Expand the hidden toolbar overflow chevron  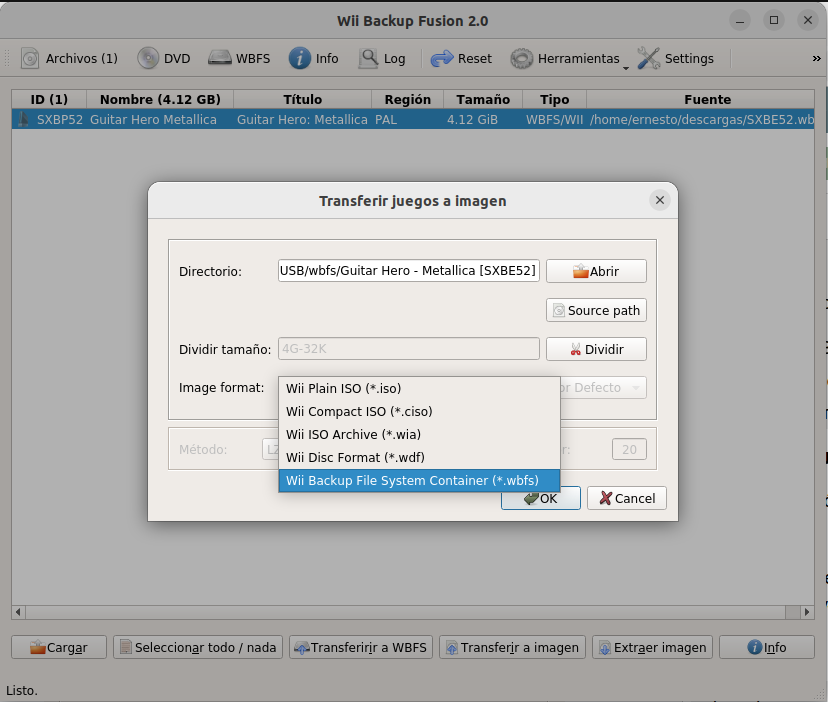pos(816,59)
